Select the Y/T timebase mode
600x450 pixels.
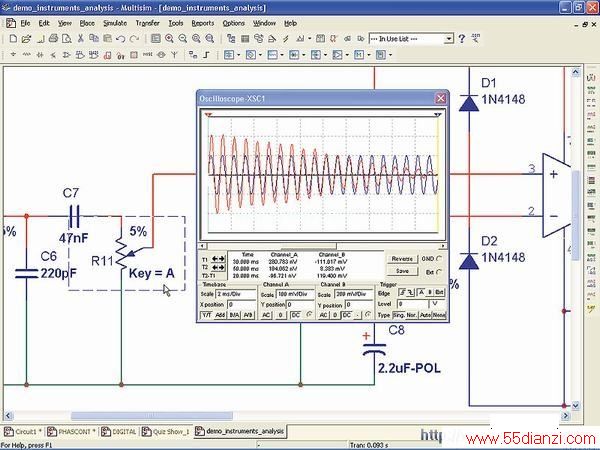(207, 315)
